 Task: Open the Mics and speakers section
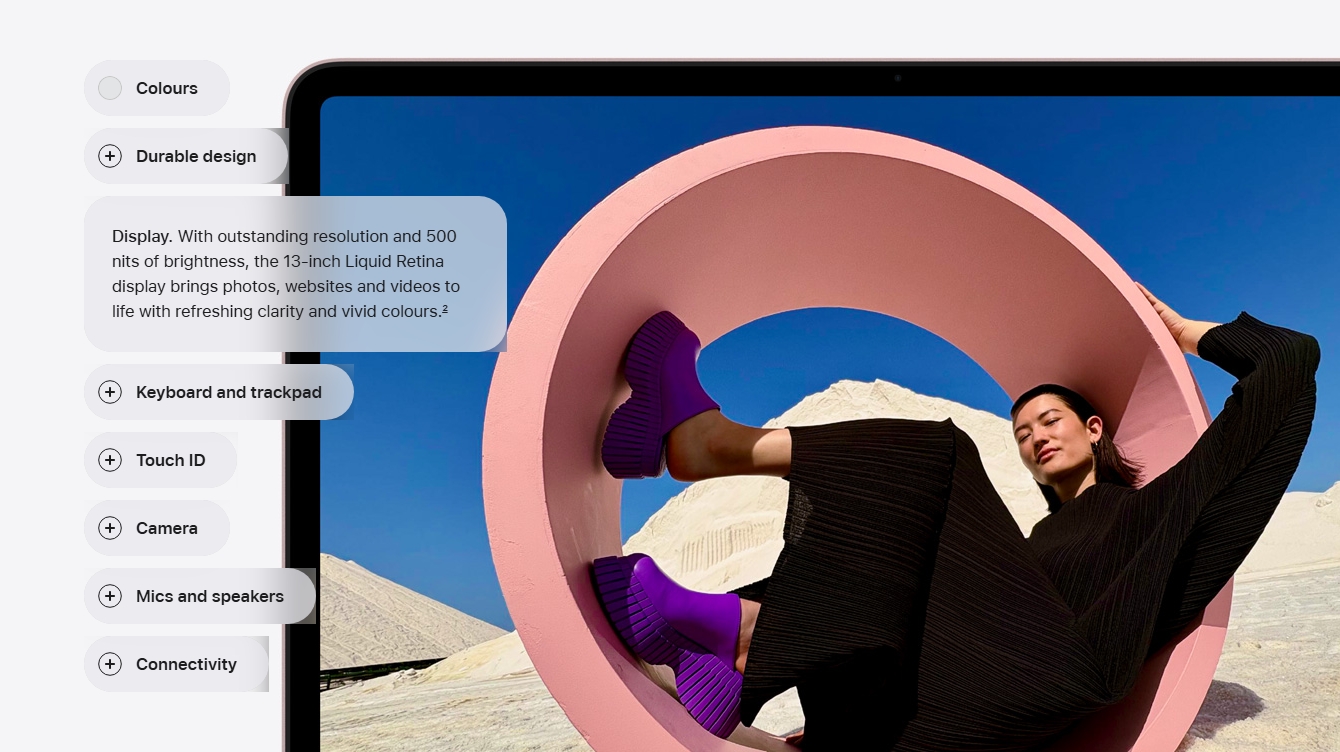[x=200, y=596]
